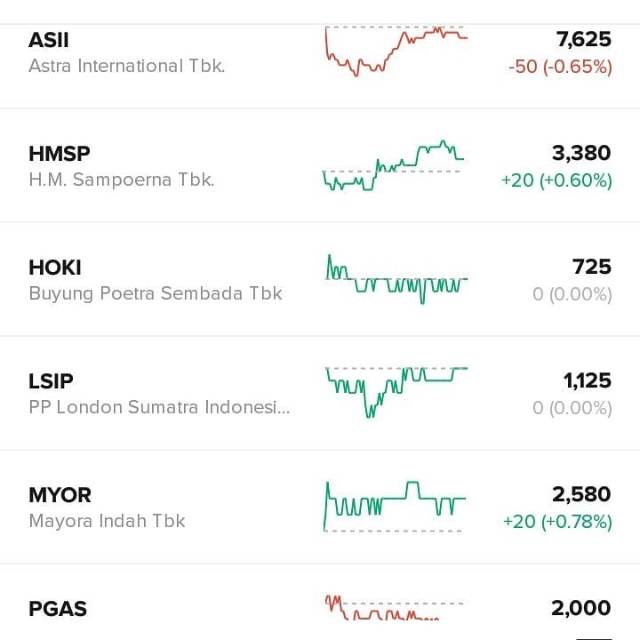Viewport: 640px width, 640px height.
Task: Select the LSIP price 1,125
Action: [587, 381]
